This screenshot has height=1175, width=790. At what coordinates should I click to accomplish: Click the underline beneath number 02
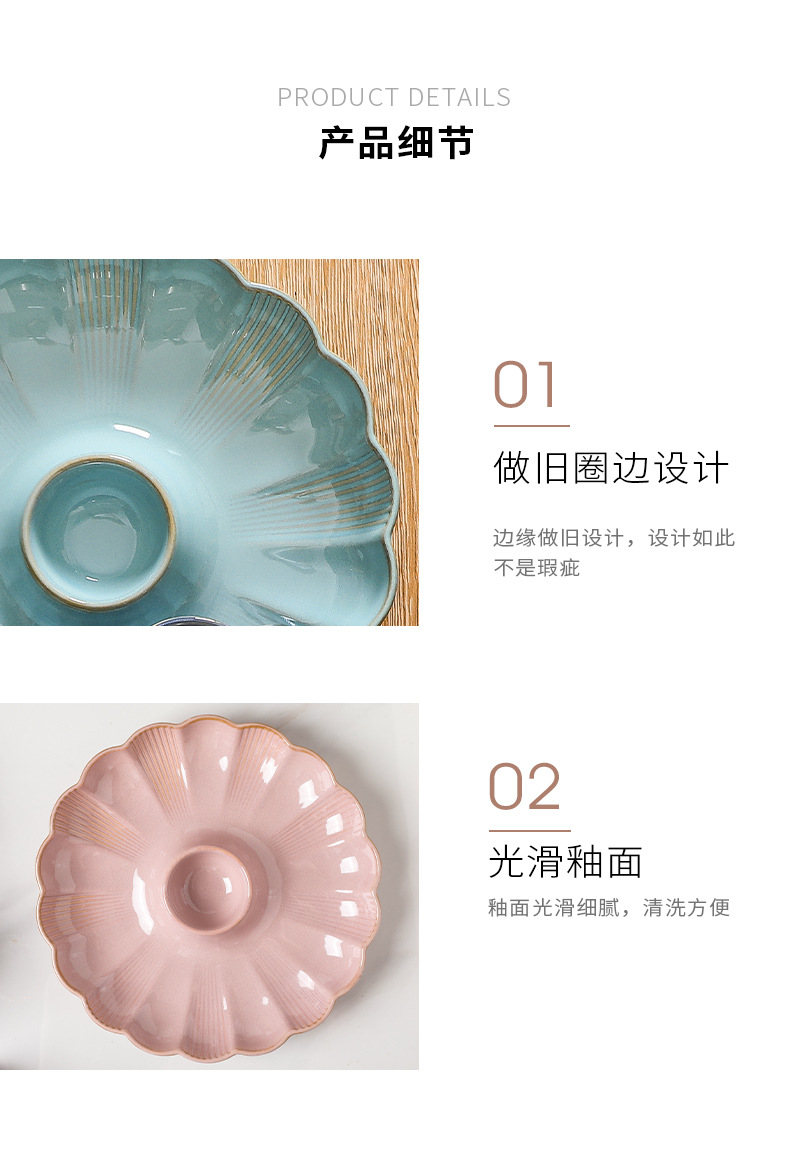[x=529, y=830]
